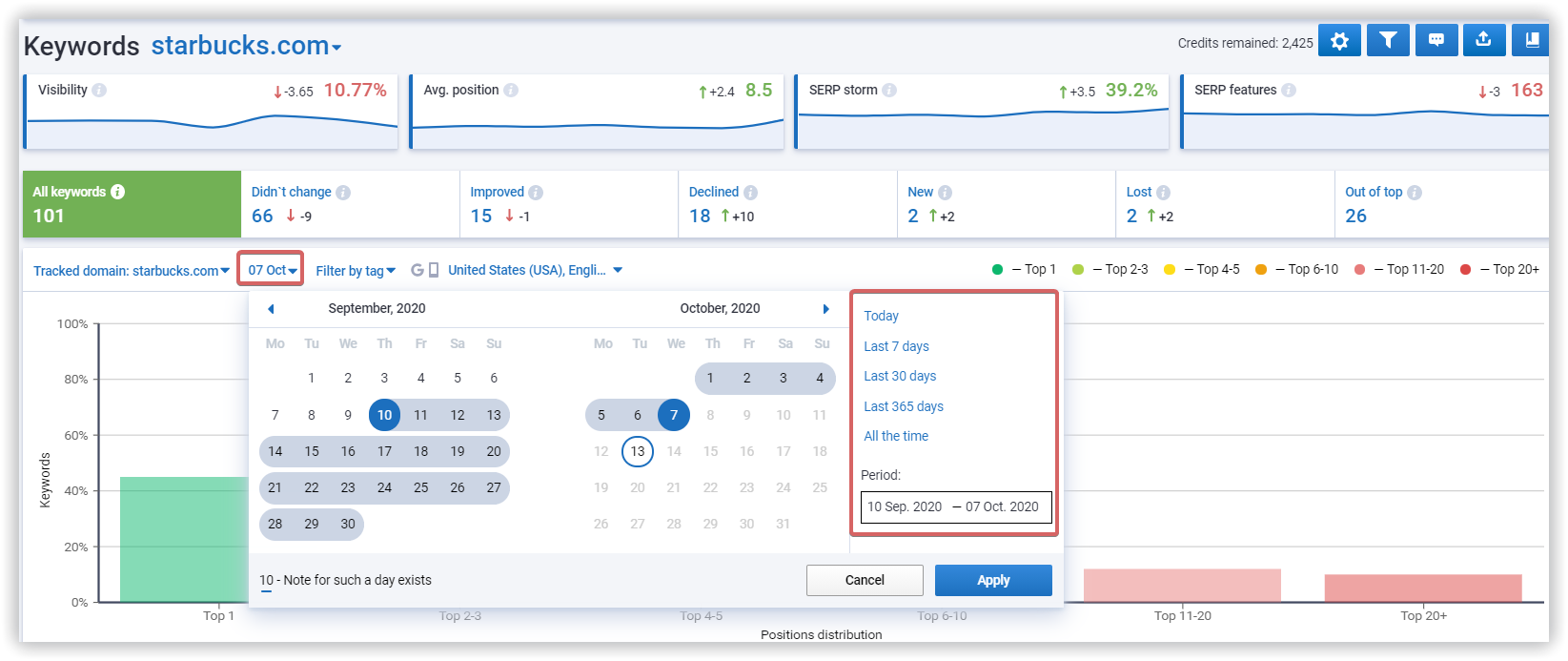The width and height of the screenshot is (1568, 661).
Task: Choose Last 365 days preset
Action: (x=904, y=406)
